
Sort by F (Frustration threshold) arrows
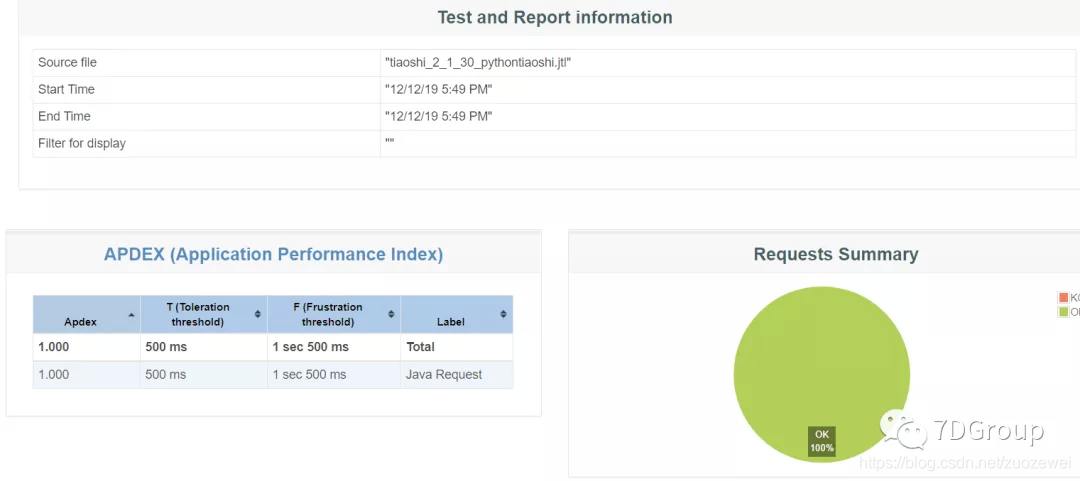pyautogui.click(x=391, y=314)
